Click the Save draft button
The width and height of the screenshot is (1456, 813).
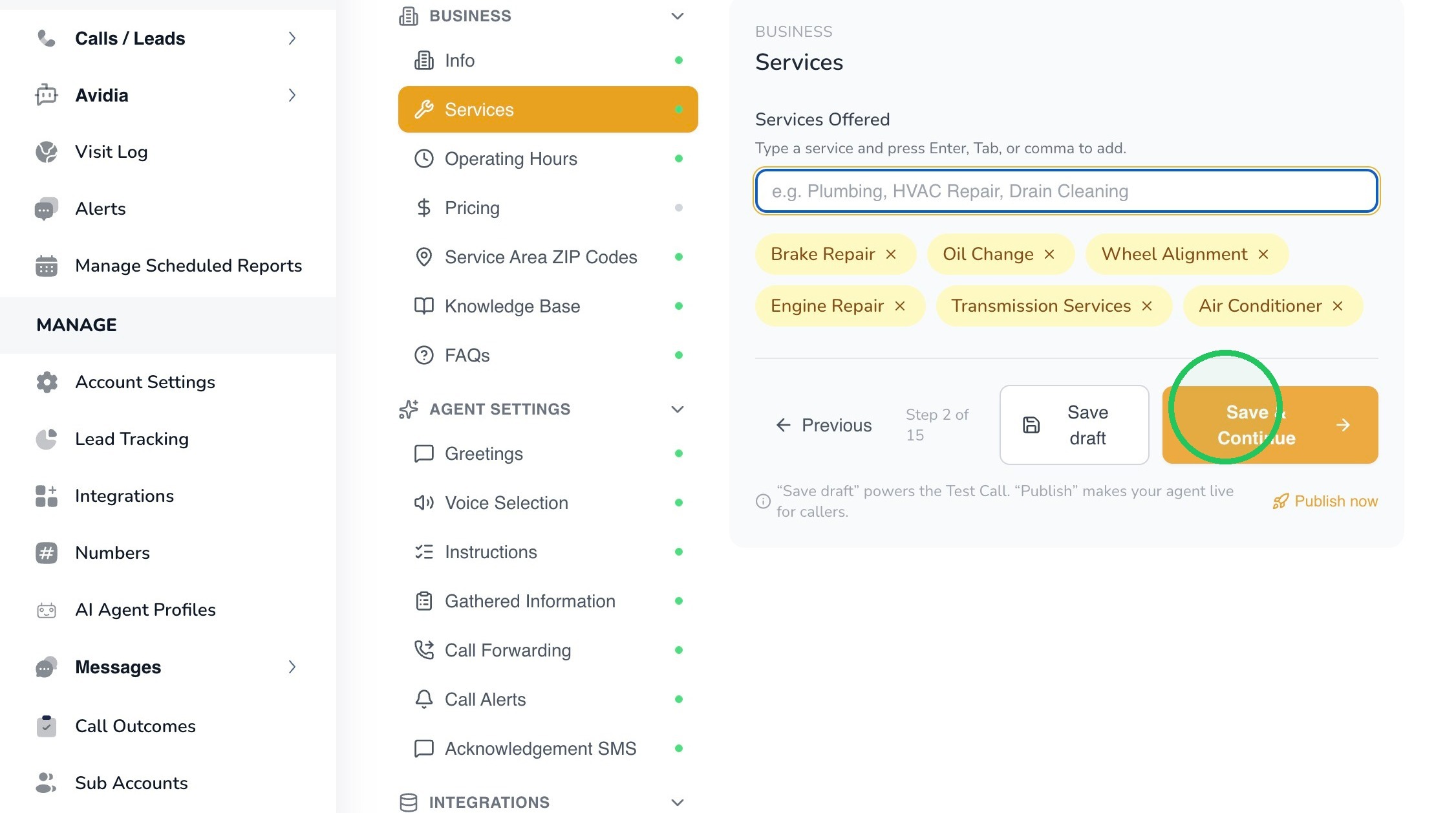1075,425
